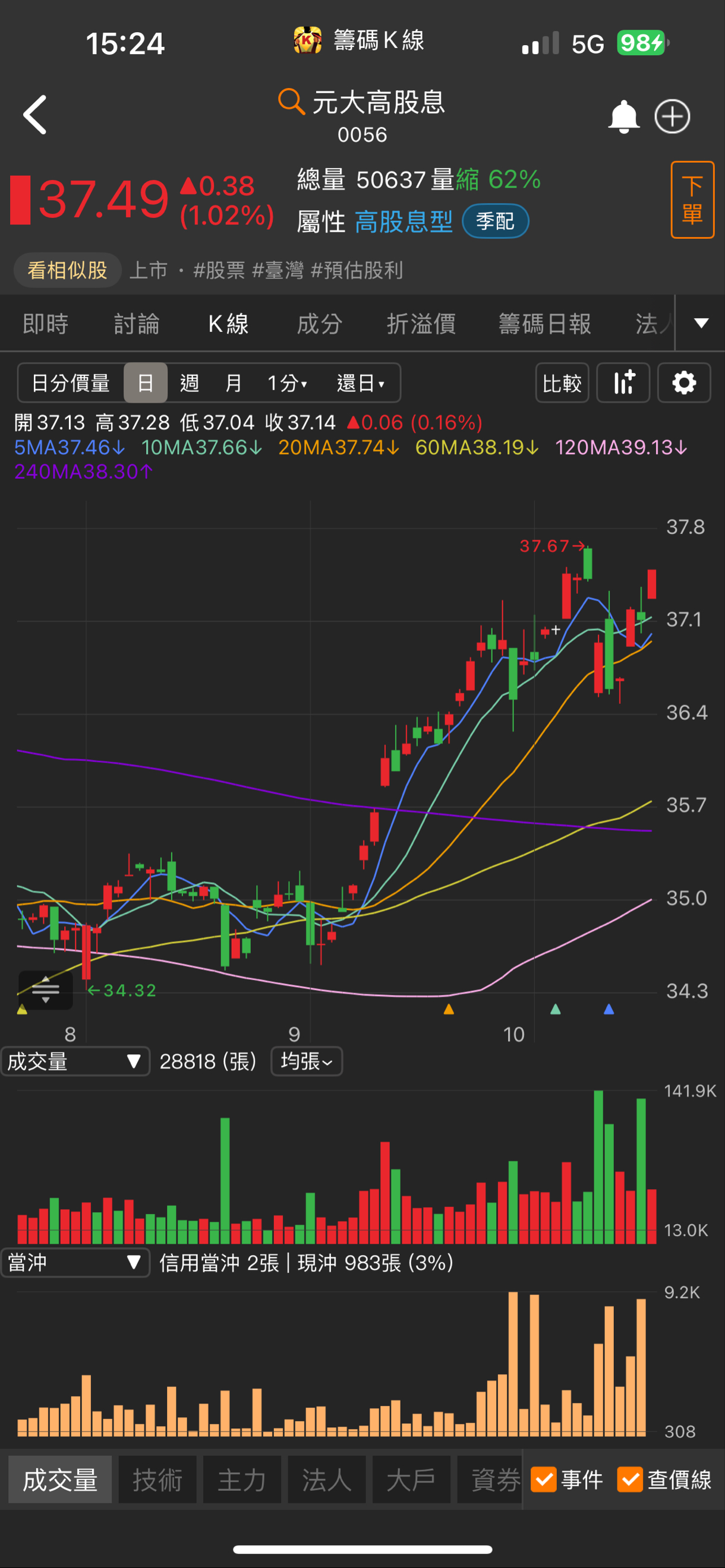Tap the teal event triangle marker
Viewport: 725px width, 1568px height.
pyautogui.click(x=555, y=1009)
